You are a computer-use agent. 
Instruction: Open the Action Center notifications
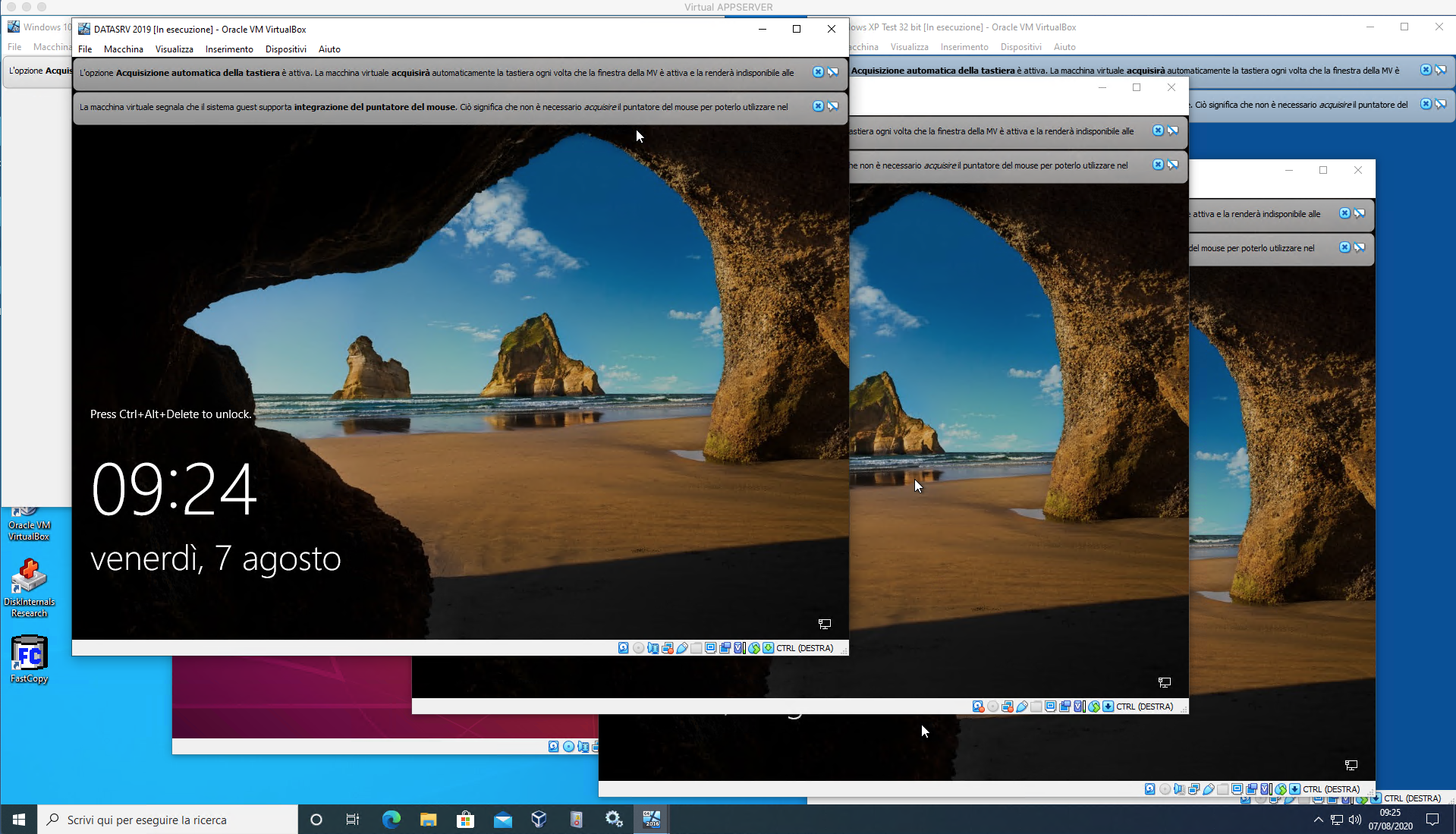pos(1432,820)
